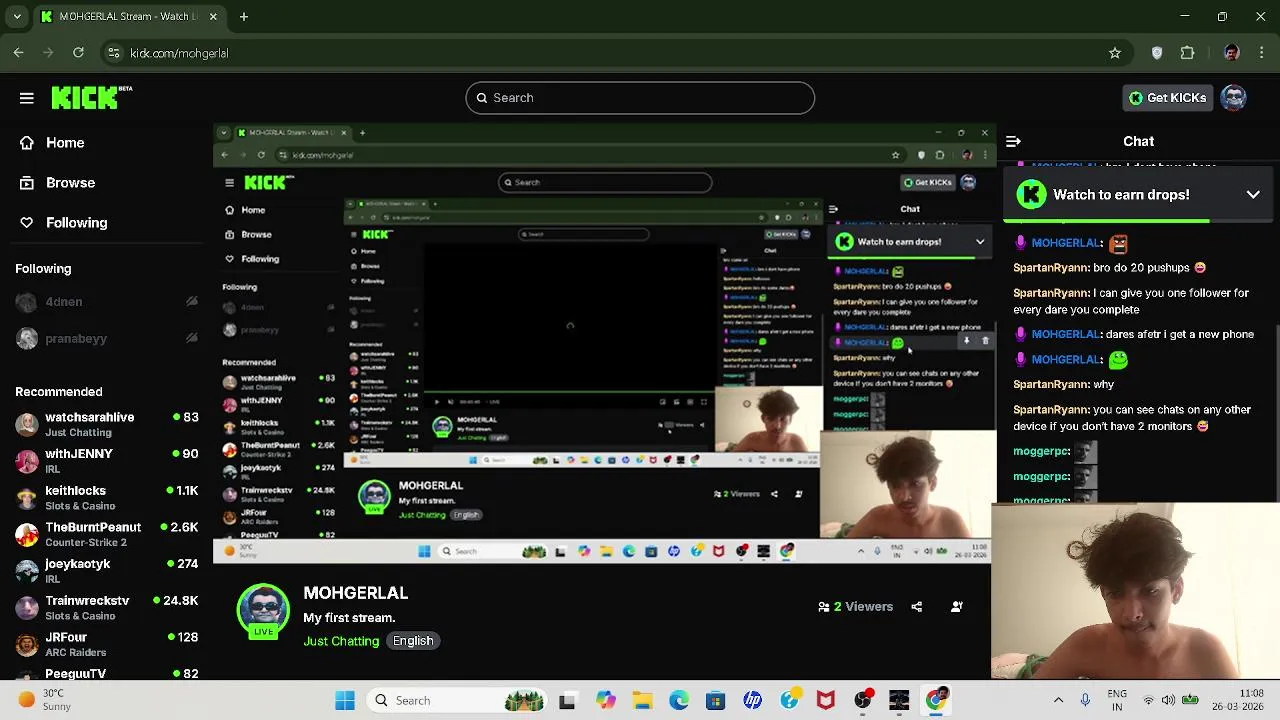Image resolution: width=1280 pixels, height=720 pixels.
Task: Open the user avatar next to Get KICKs
Action: point(1234,98)
